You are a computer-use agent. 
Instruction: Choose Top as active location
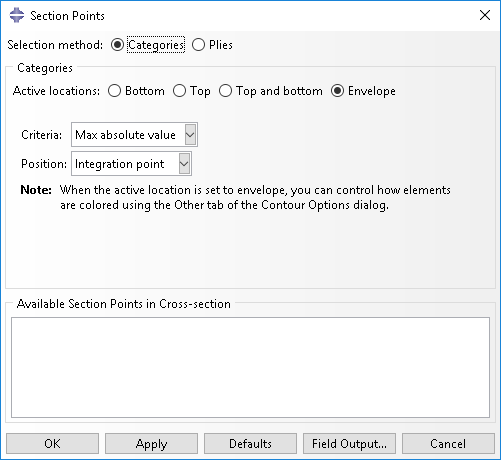coord(179,91)
